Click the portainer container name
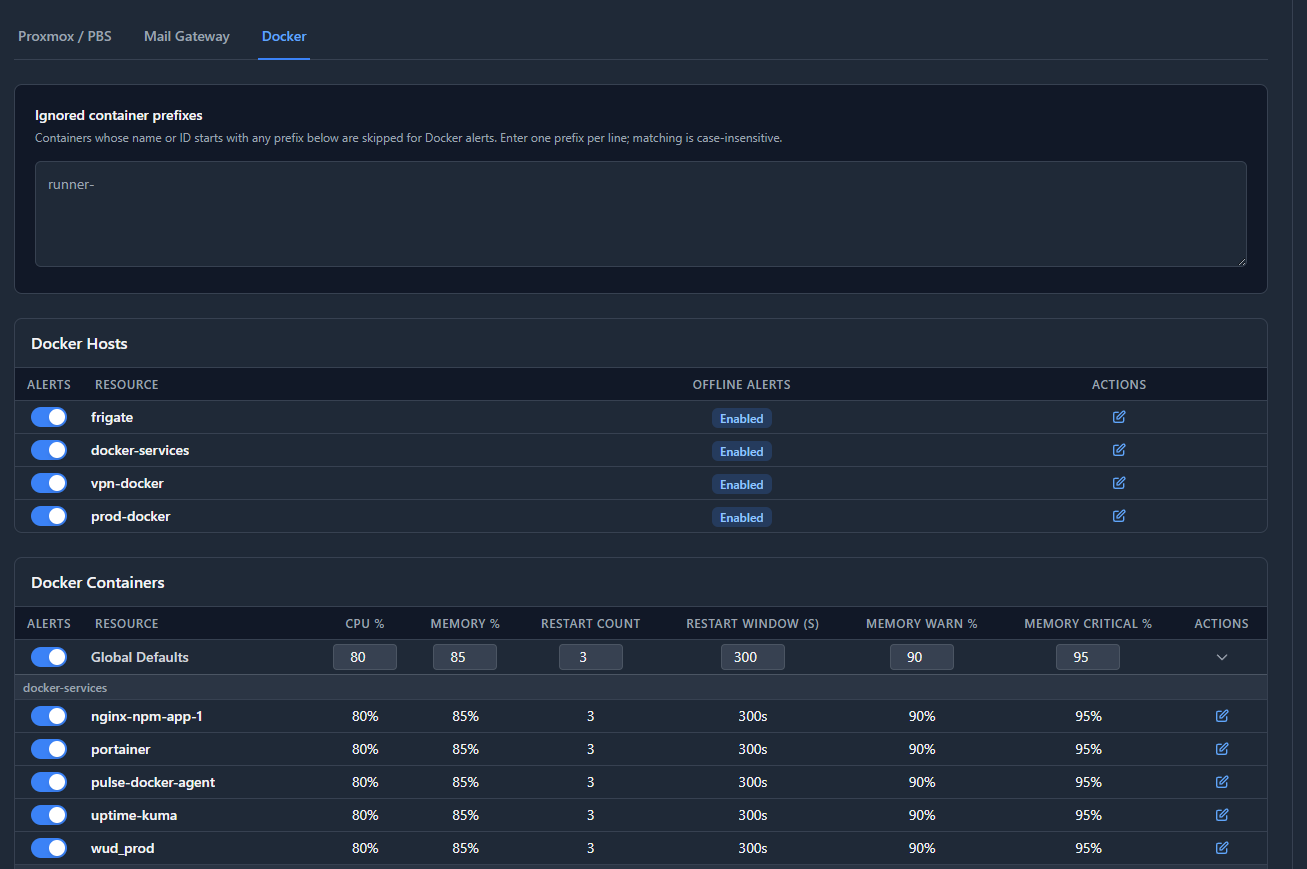Viewport: 1307px width, 869px height. (x=121, y=749)
